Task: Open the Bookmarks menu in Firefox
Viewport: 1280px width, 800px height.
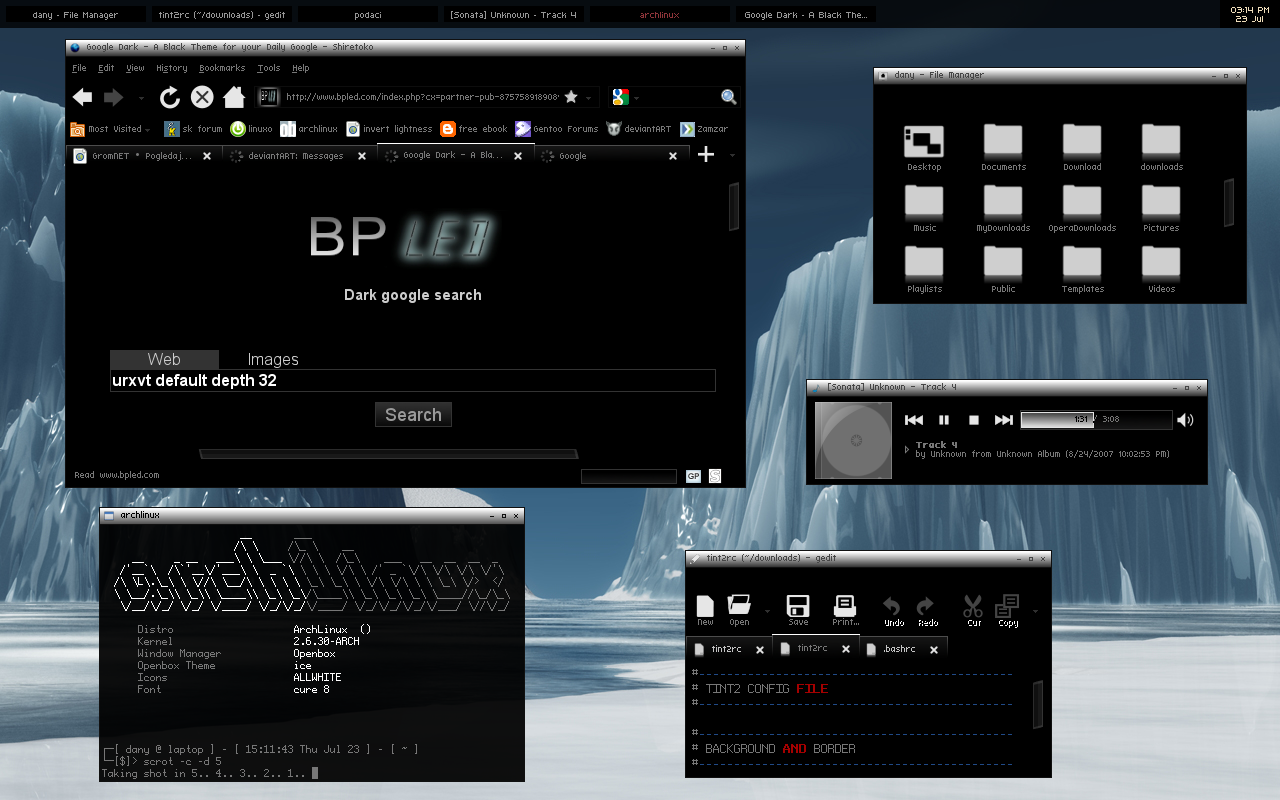Action: pyautogui.click(x=222, y=68)
